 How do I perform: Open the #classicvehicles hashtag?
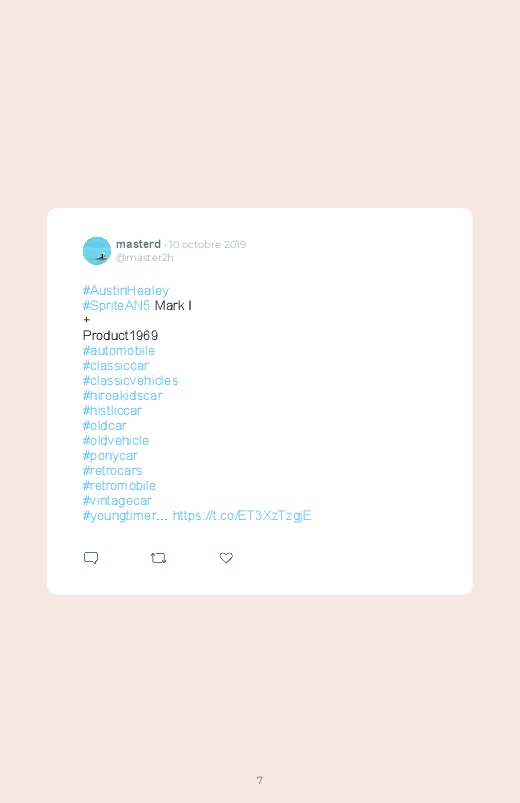point(131,381)
